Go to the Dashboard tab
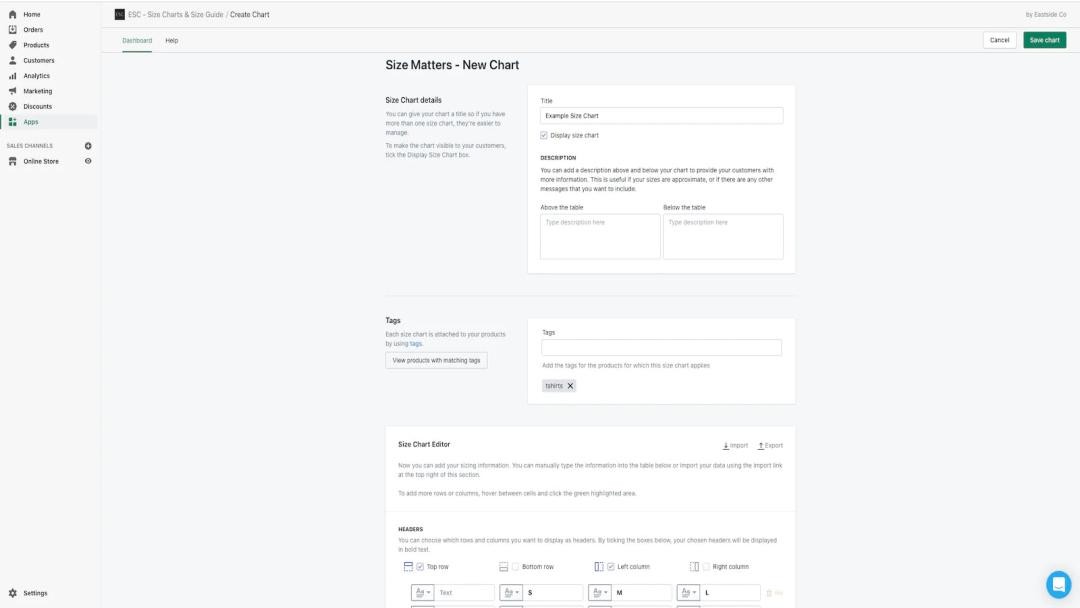Image resolution: width=1080 pixels, height=608 pixels. 137,40
